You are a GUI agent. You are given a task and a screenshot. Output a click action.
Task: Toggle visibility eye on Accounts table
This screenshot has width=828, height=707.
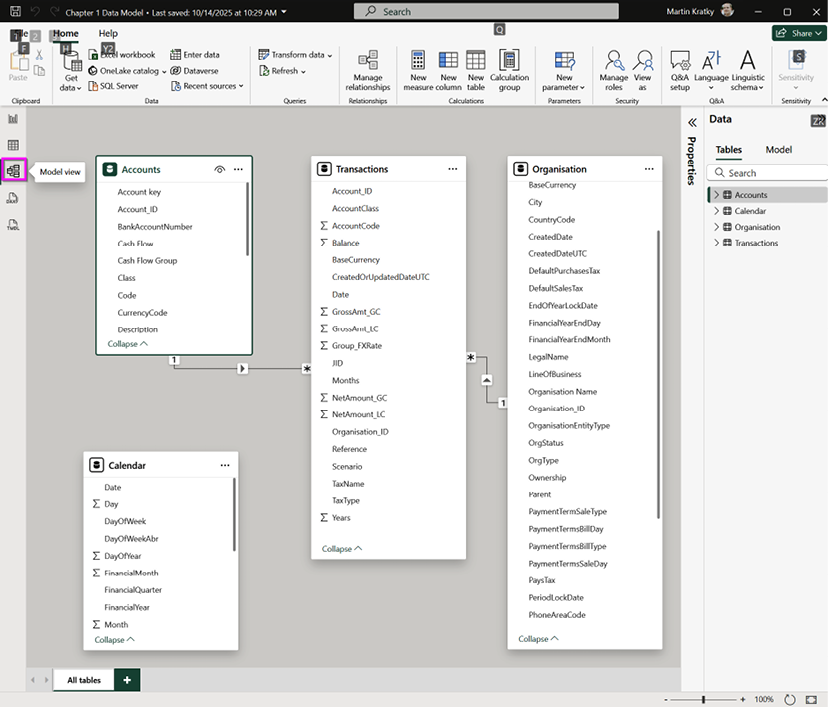pos(219,170)
